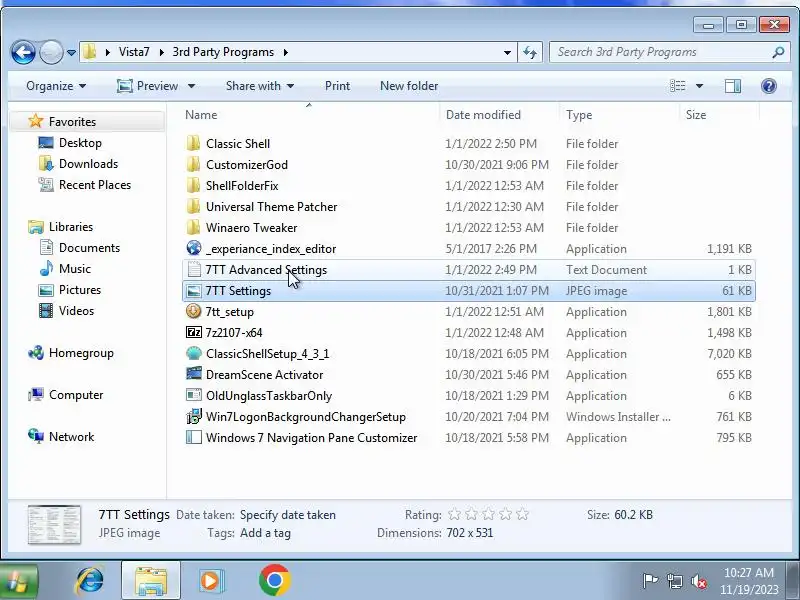Select Universal Theme Patcher folder icon
The height and width of the screenshot is (600, 800).
pyautogui.click(x=193, y=206)
